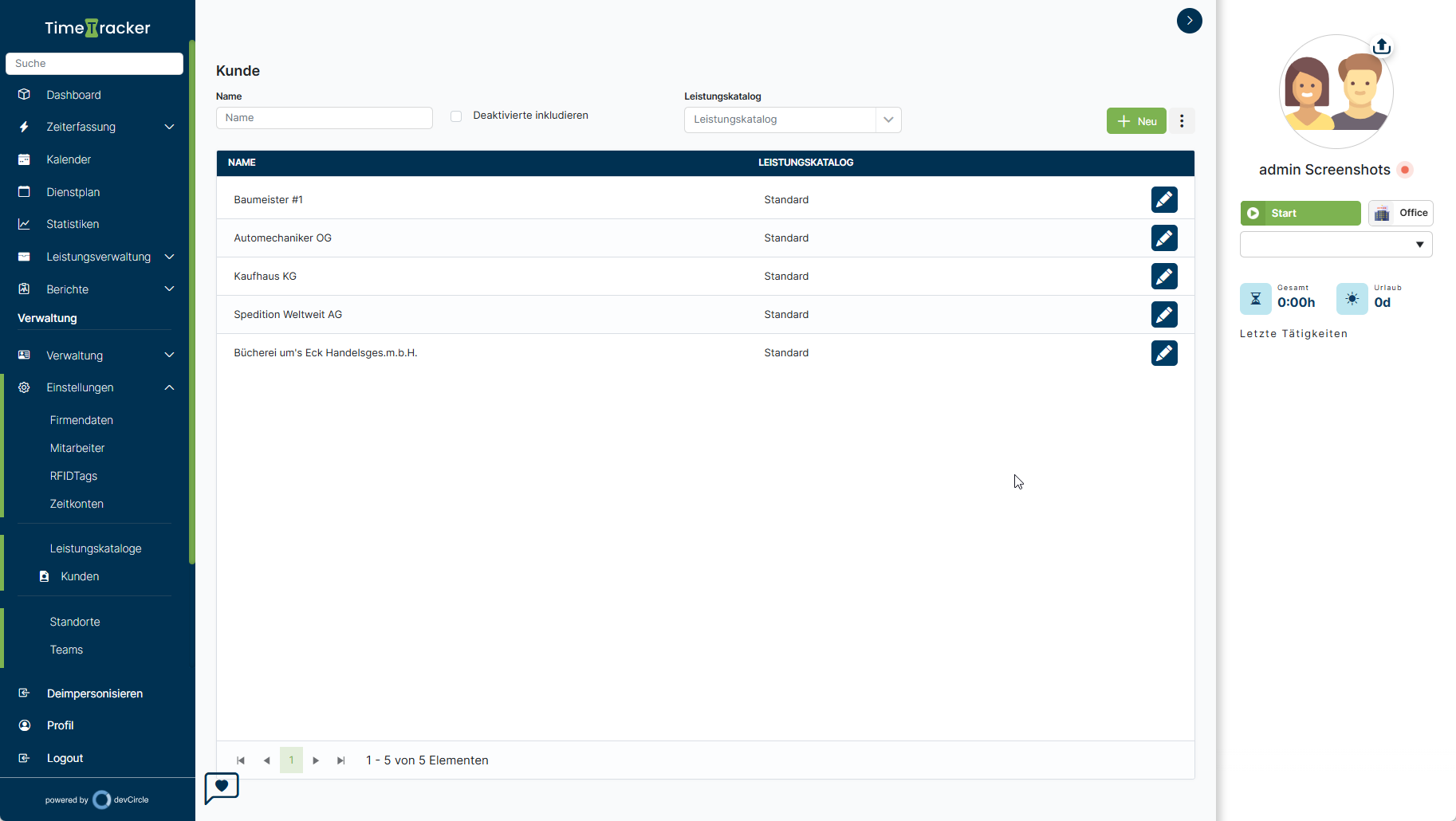Collapse the Einstellungen submenu chevron
Viewport: 1456px width, 821px height.
click(x=169, y=387)
